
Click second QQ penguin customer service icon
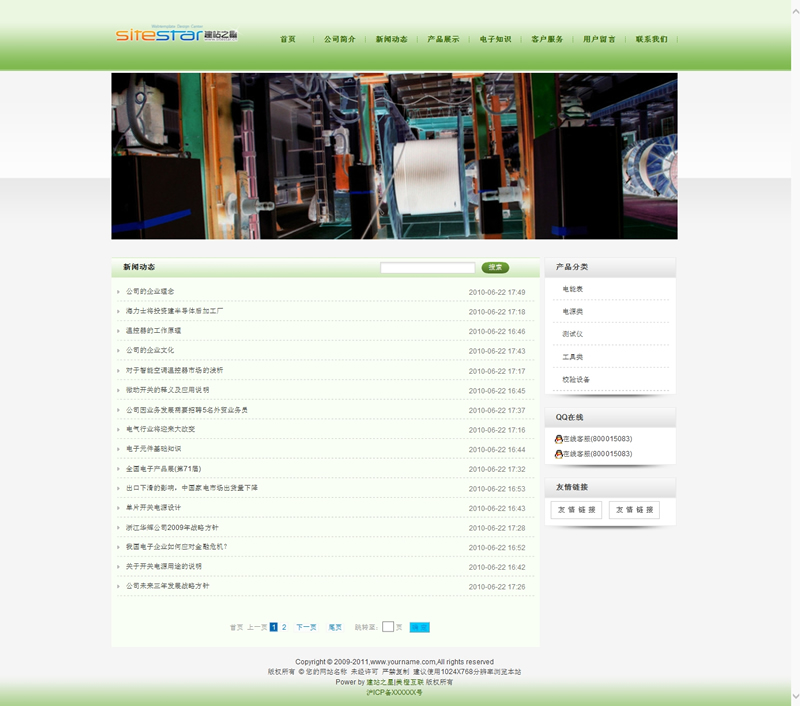point(559,454)
